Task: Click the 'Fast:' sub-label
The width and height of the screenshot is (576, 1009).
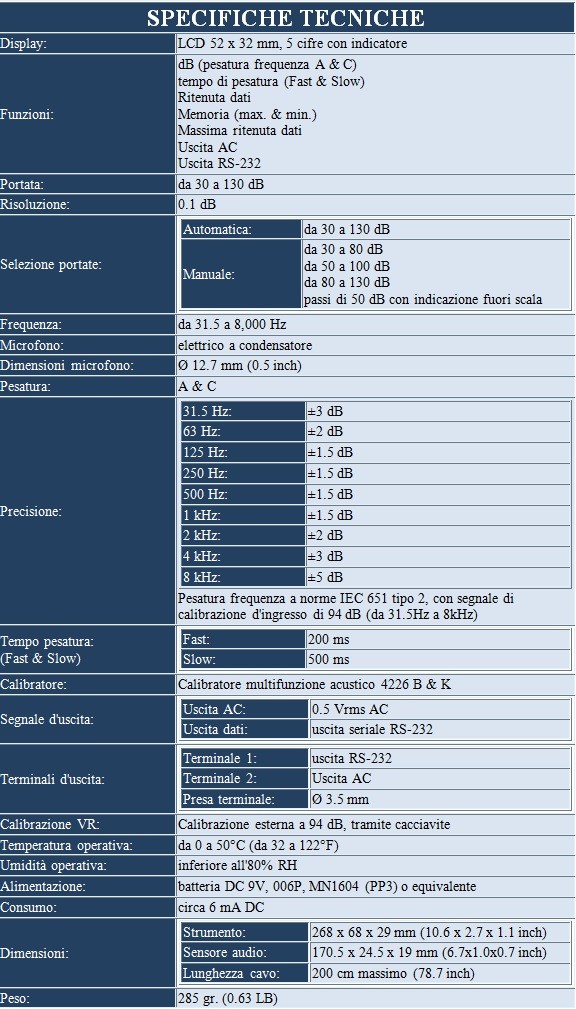Action: (243, 640)
